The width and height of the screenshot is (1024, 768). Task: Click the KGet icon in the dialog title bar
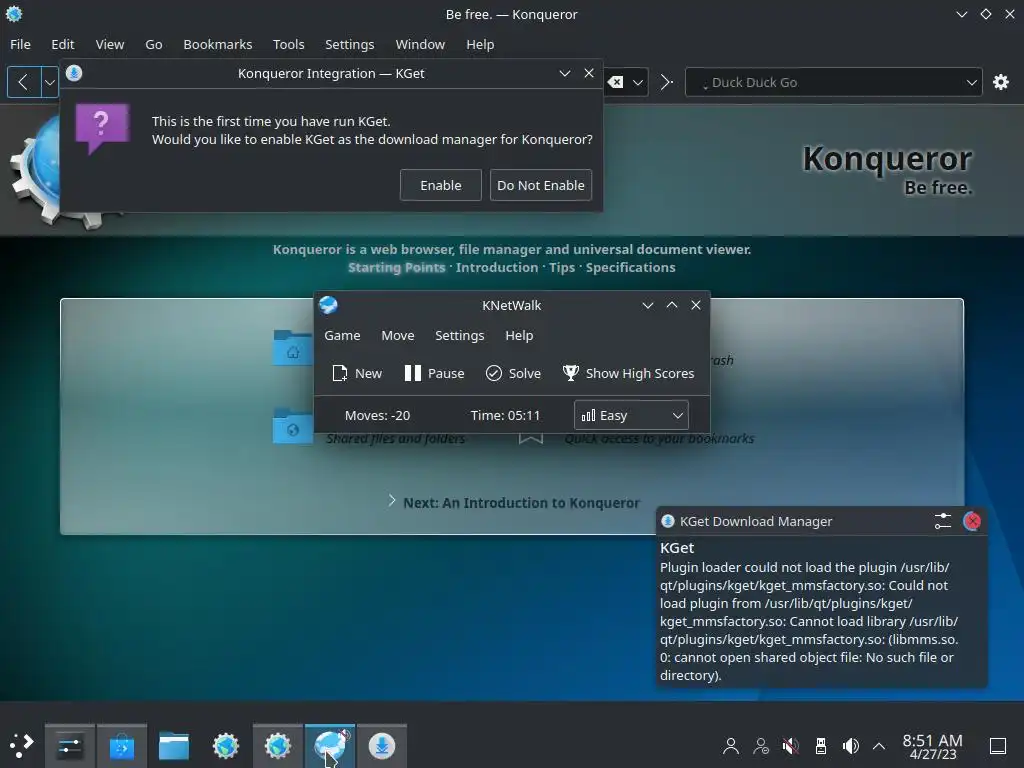pos(74,73)
